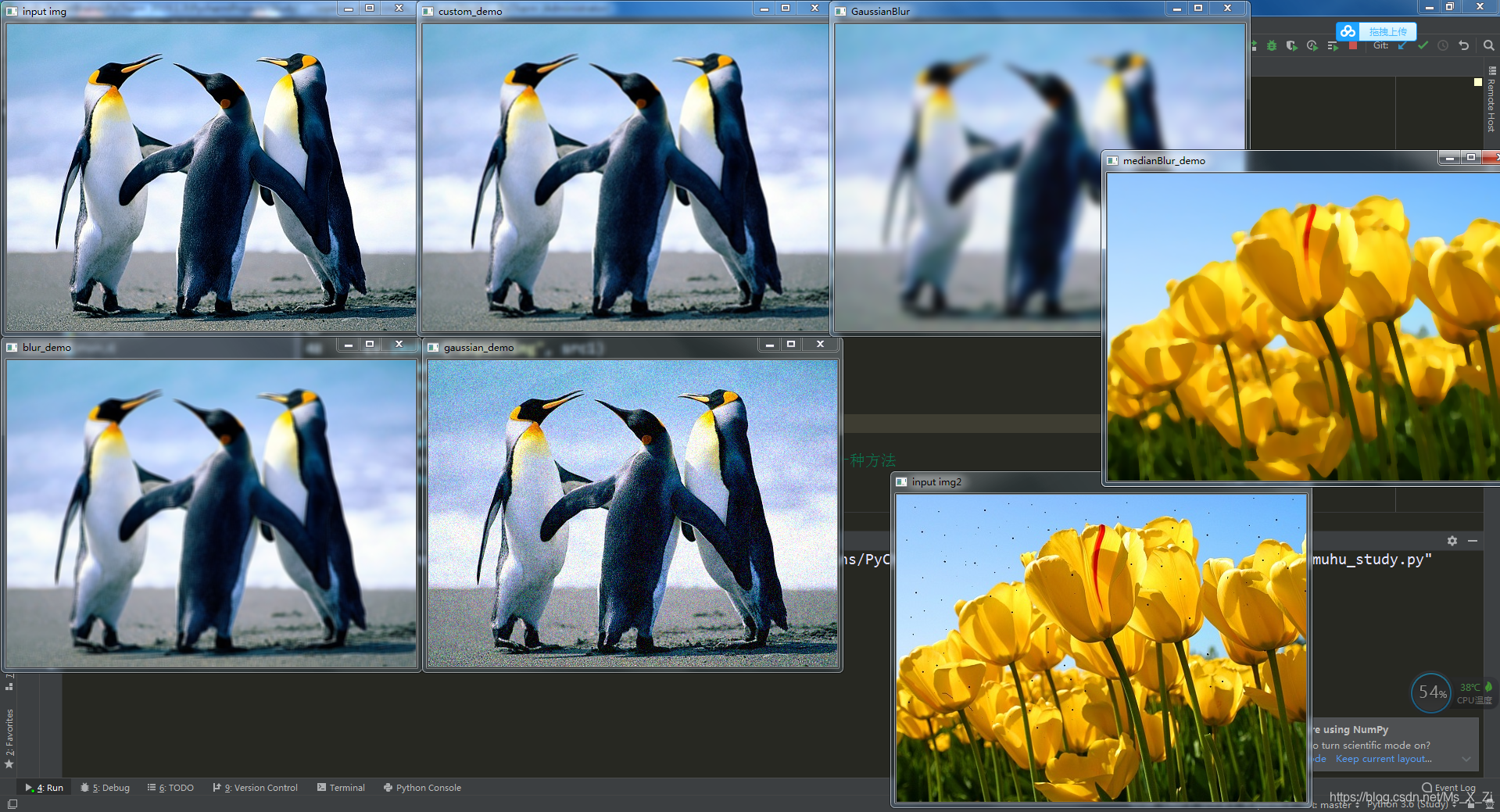Stop the running process with red square
1500x812 pixels.
[1353, 46]
